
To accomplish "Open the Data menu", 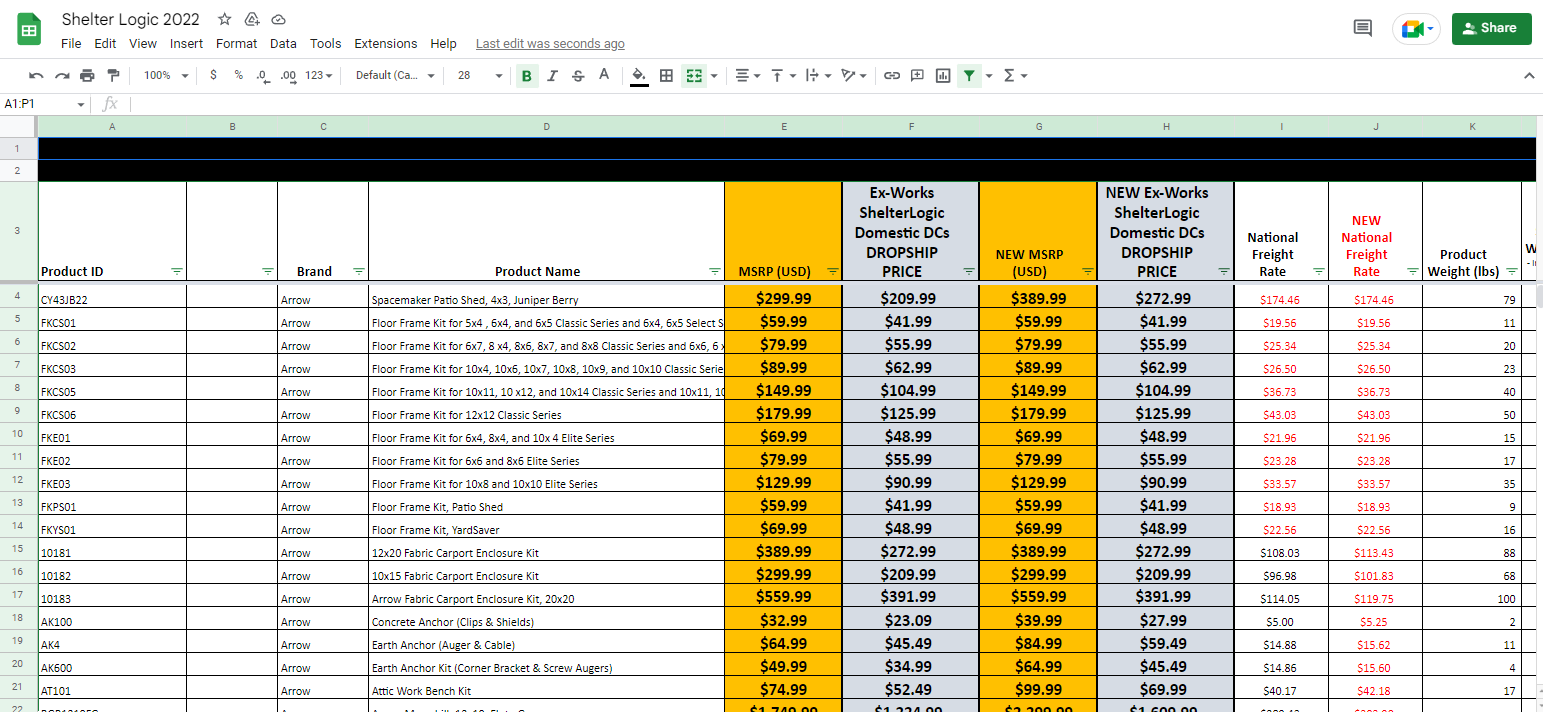I will point(283,44).
